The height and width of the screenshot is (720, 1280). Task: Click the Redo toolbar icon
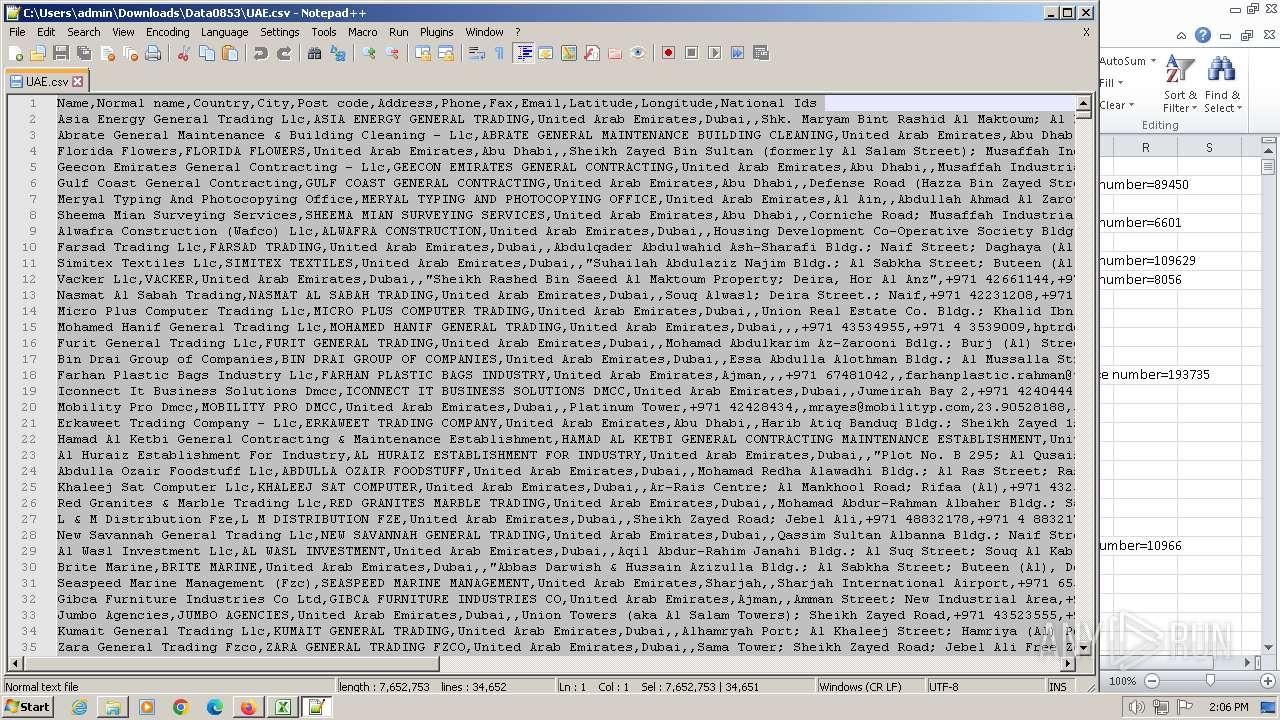[284, 53]
